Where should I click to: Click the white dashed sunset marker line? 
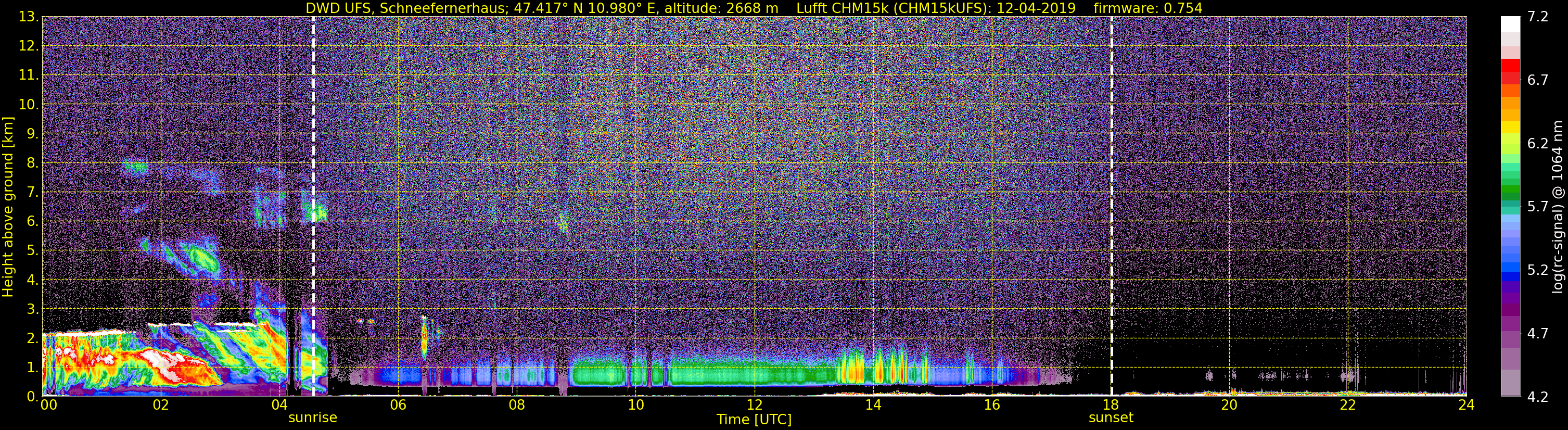(x=1112, y=207)
